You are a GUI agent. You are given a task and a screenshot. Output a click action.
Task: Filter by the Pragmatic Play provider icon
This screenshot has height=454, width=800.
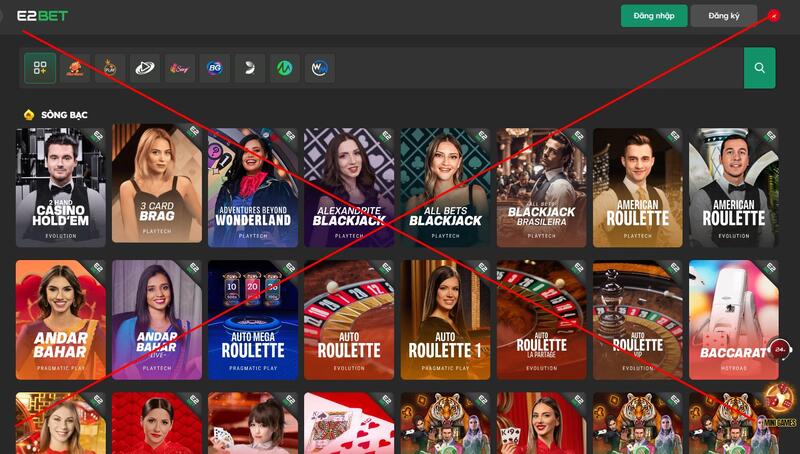(x=110, y=68)
